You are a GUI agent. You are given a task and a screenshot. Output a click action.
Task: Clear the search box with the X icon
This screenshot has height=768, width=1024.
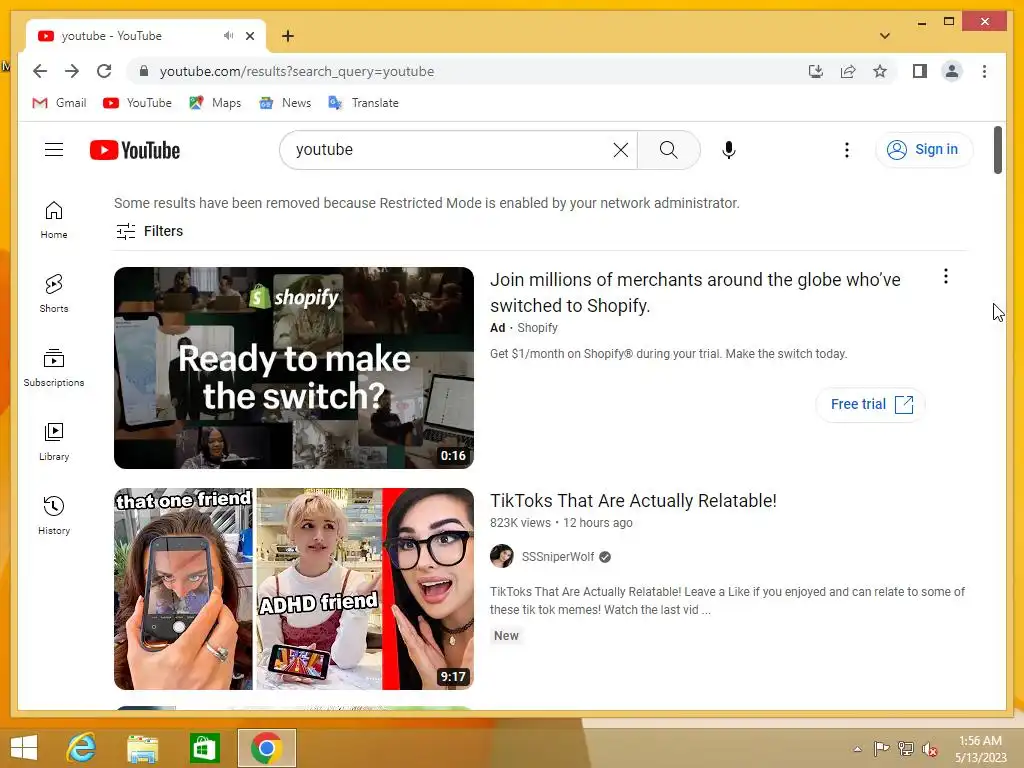coord(620,150)
